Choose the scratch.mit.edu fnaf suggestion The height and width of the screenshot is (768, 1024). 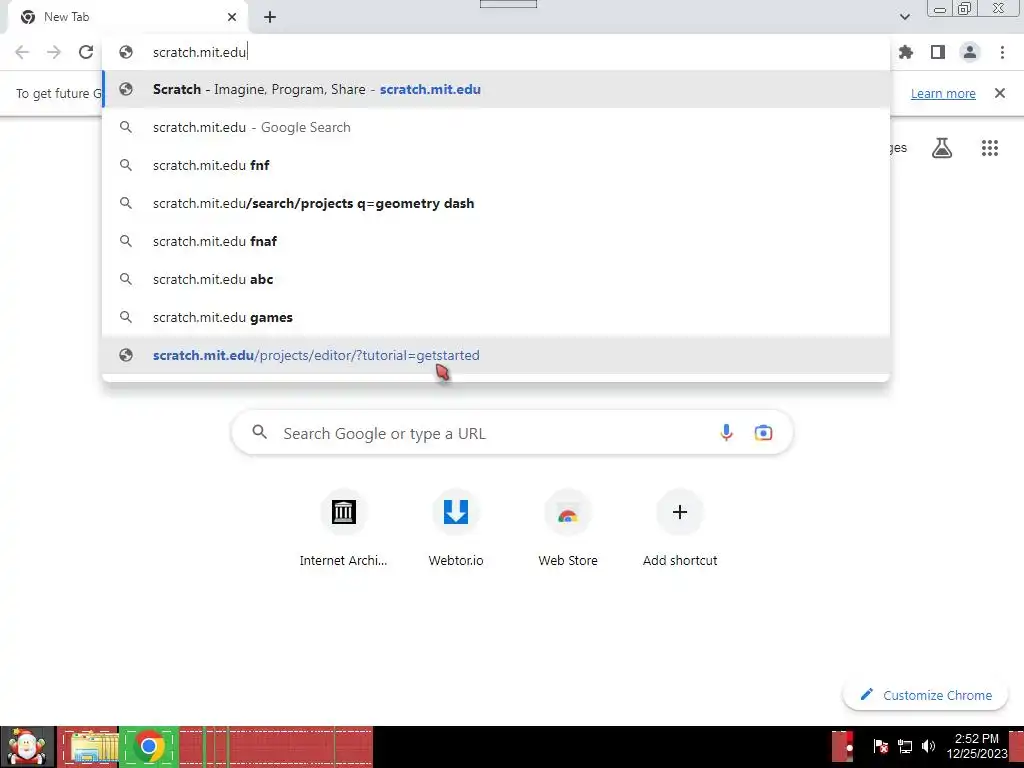[496, 241]
